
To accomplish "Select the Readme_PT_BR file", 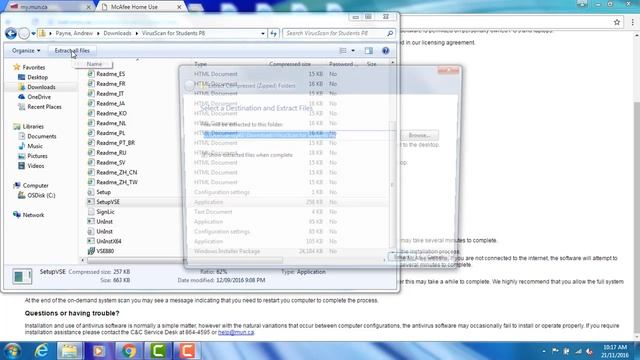I will coord(116,143).
